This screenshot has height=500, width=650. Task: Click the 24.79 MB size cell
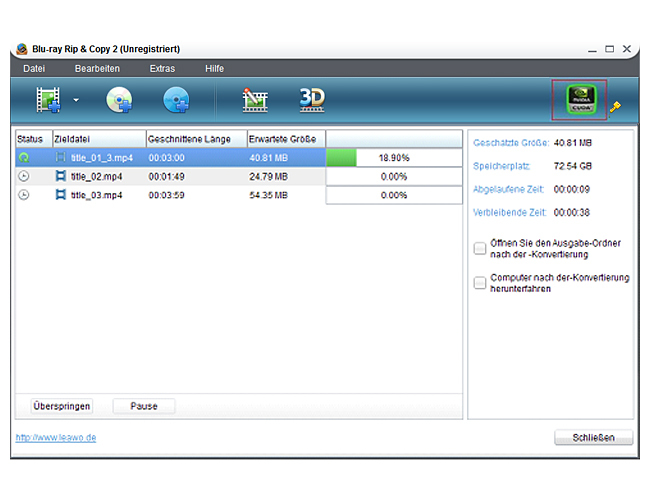coord(268,177)
